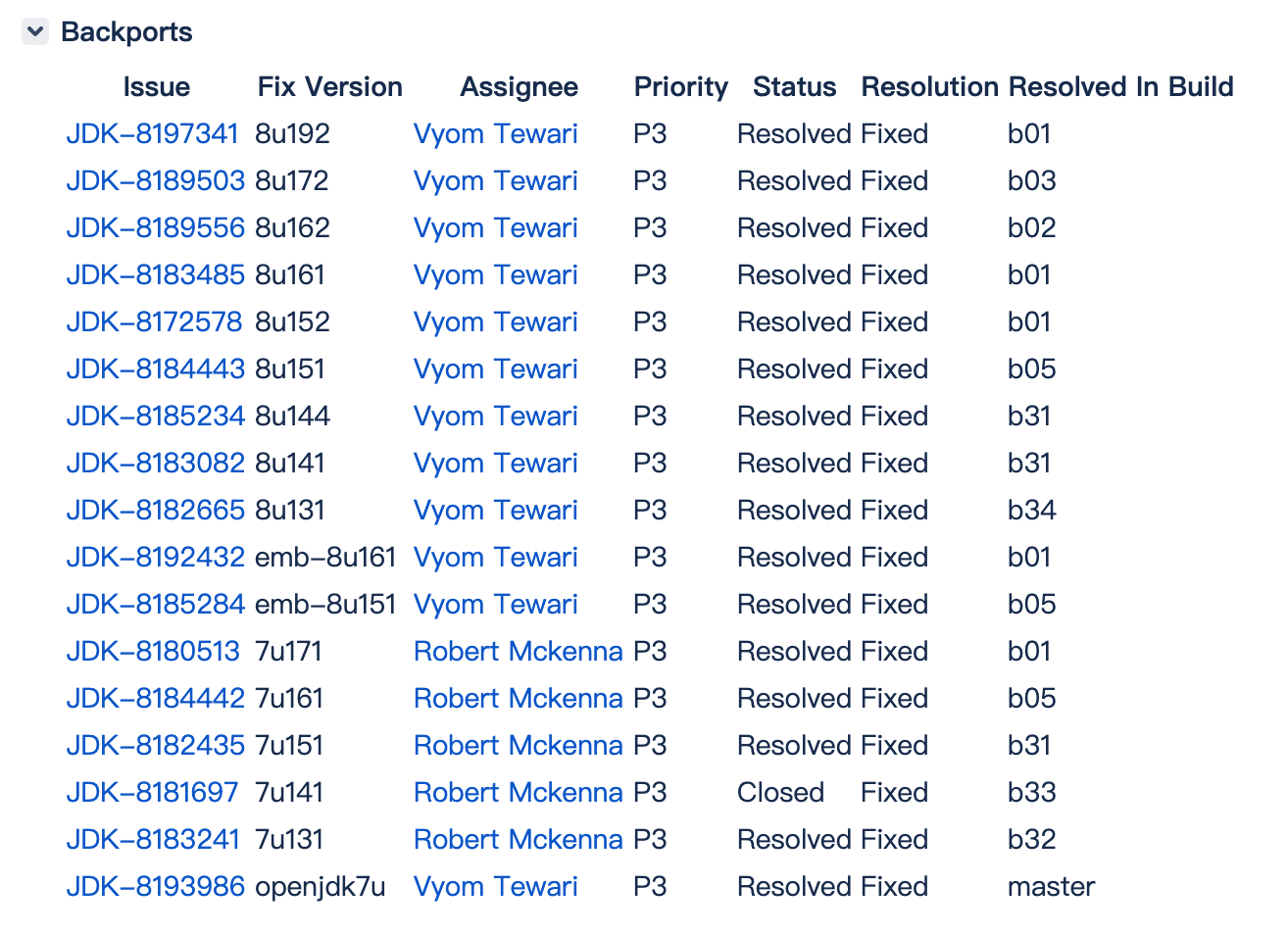The height and width of the screenshot is (935, 1288).
Task: Open the emb-8u161 backport JDK-8192432
Action: [x=155, y=557]
